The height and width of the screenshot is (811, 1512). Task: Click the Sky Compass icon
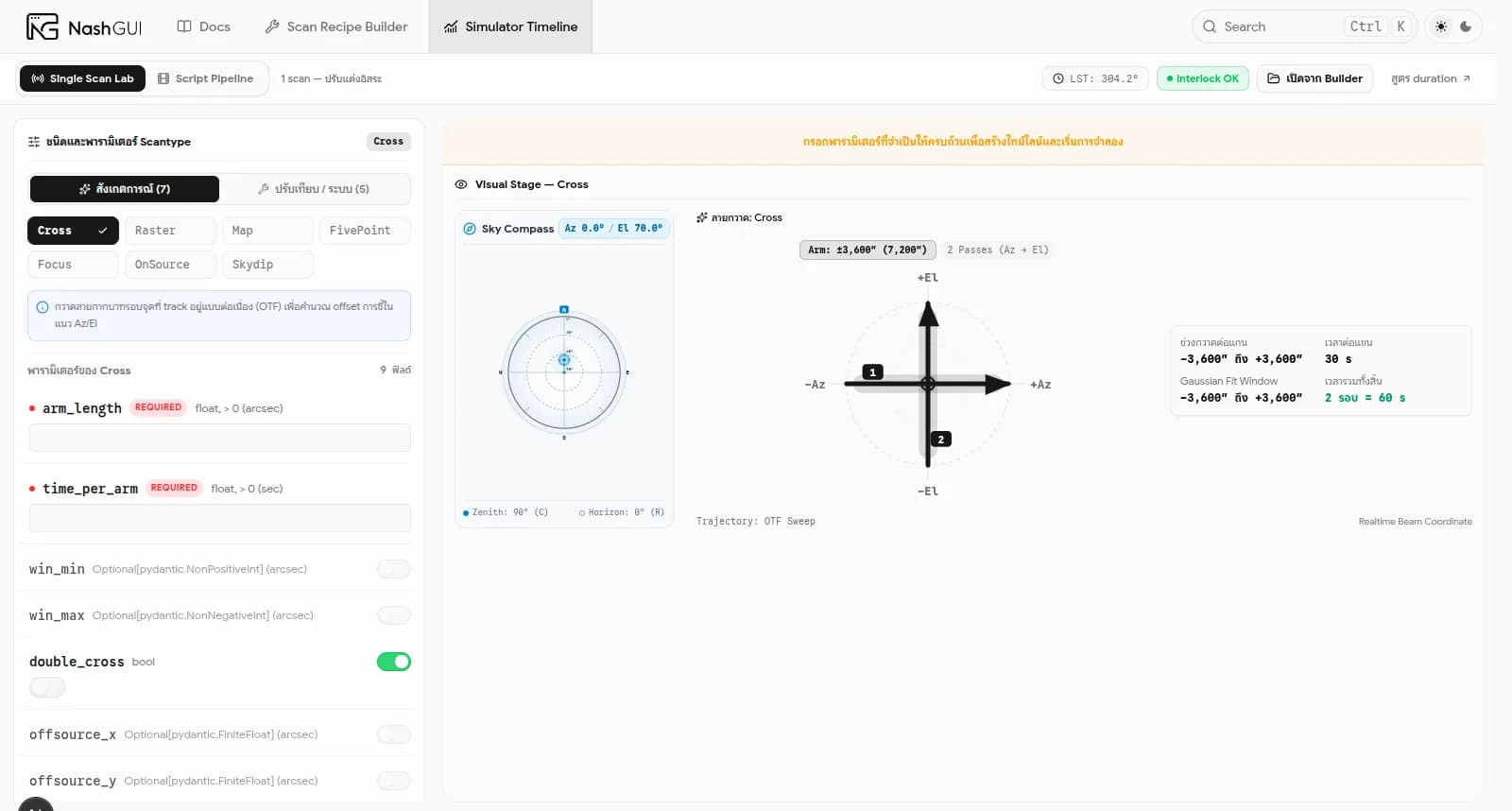point(470,229)
